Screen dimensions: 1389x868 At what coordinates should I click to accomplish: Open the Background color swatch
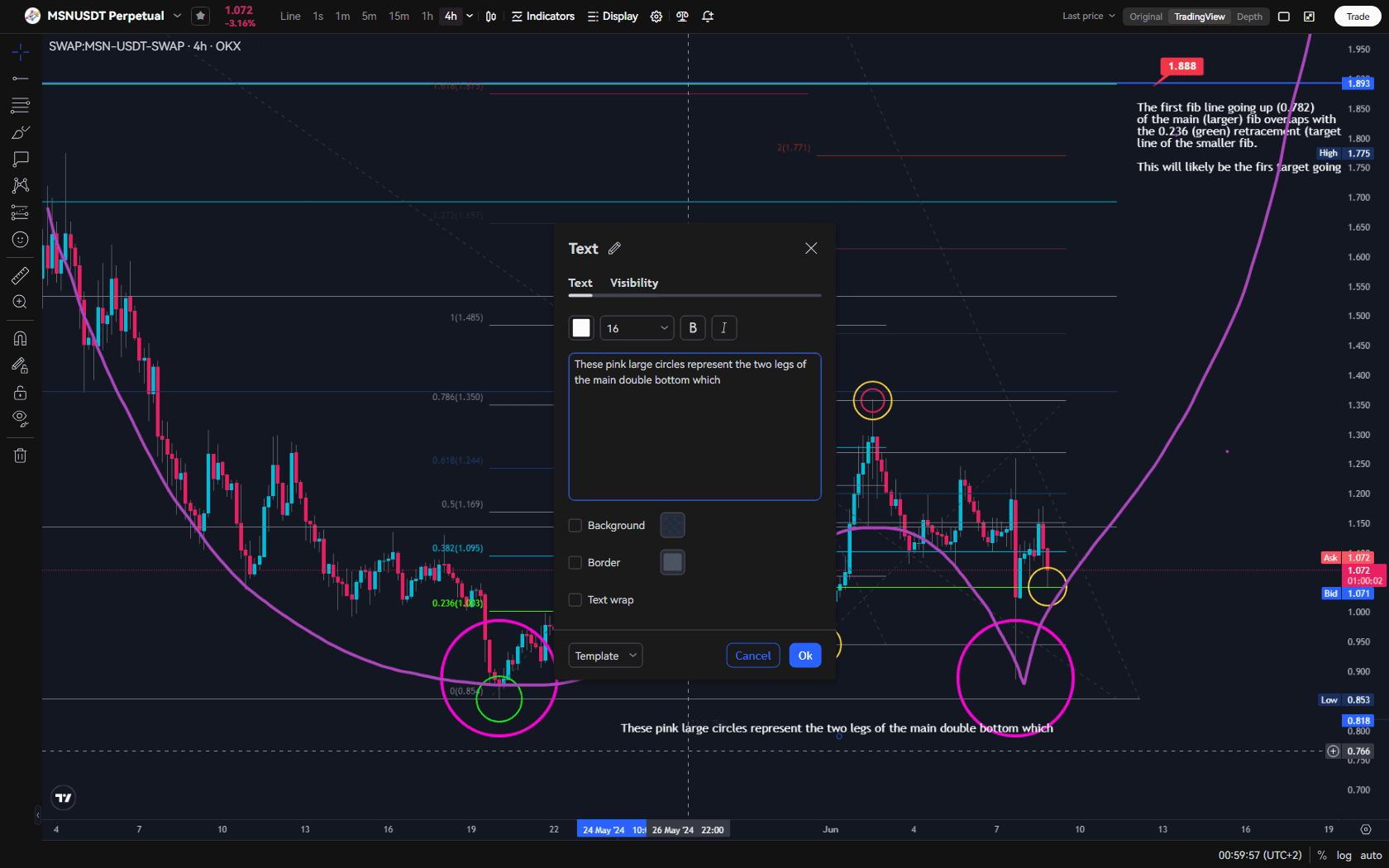pos(673,526)
